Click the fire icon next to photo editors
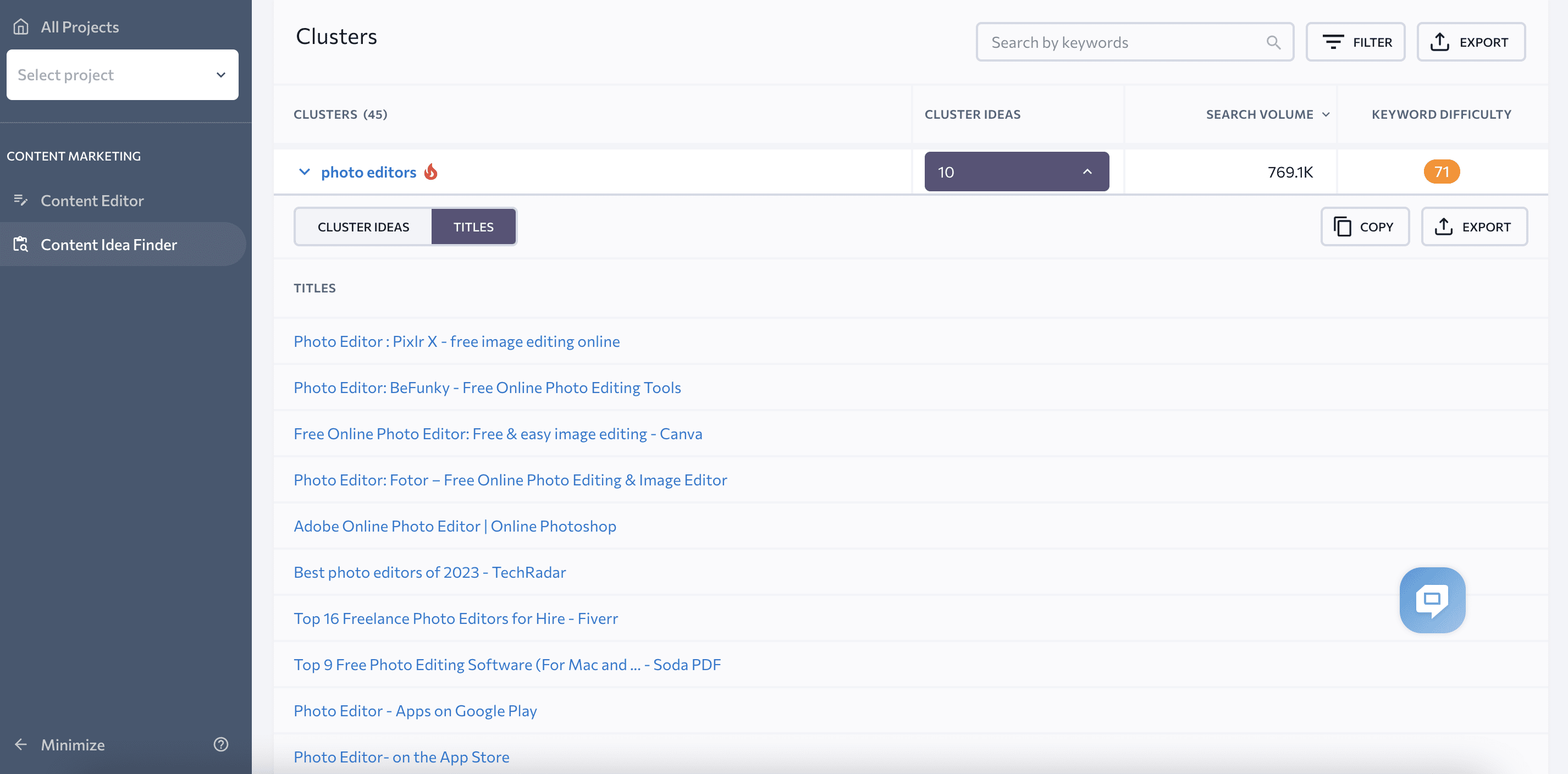The width and height of the screenshot is (1568, 774). click(429, 170)
